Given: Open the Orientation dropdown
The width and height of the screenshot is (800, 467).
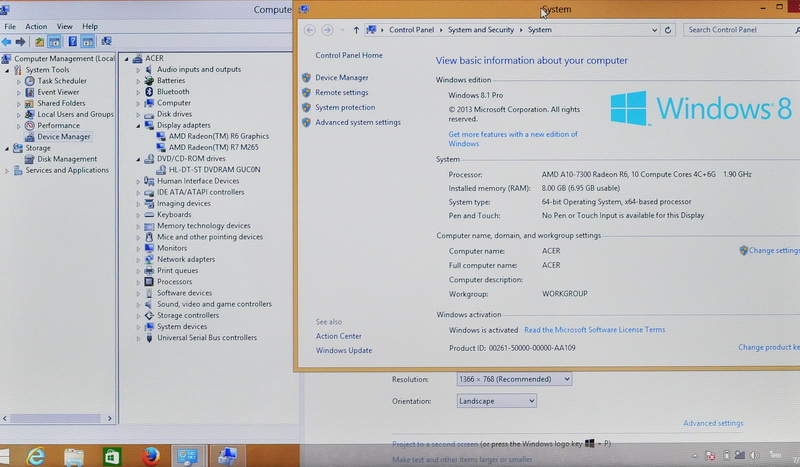Looking at the screenshot, I should tap(496, 401).
